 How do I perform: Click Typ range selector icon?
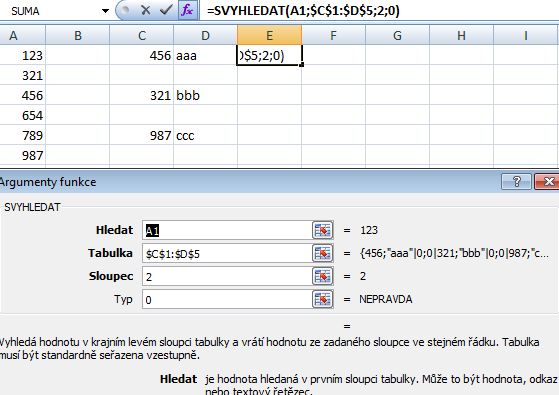click(x=323, y=299)
